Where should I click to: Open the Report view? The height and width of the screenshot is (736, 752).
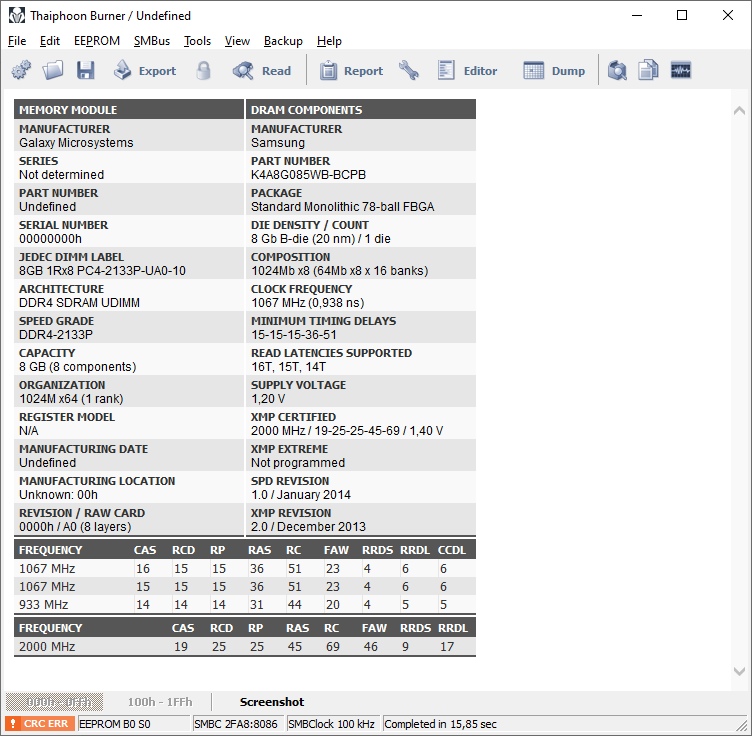tap(351, 70)
